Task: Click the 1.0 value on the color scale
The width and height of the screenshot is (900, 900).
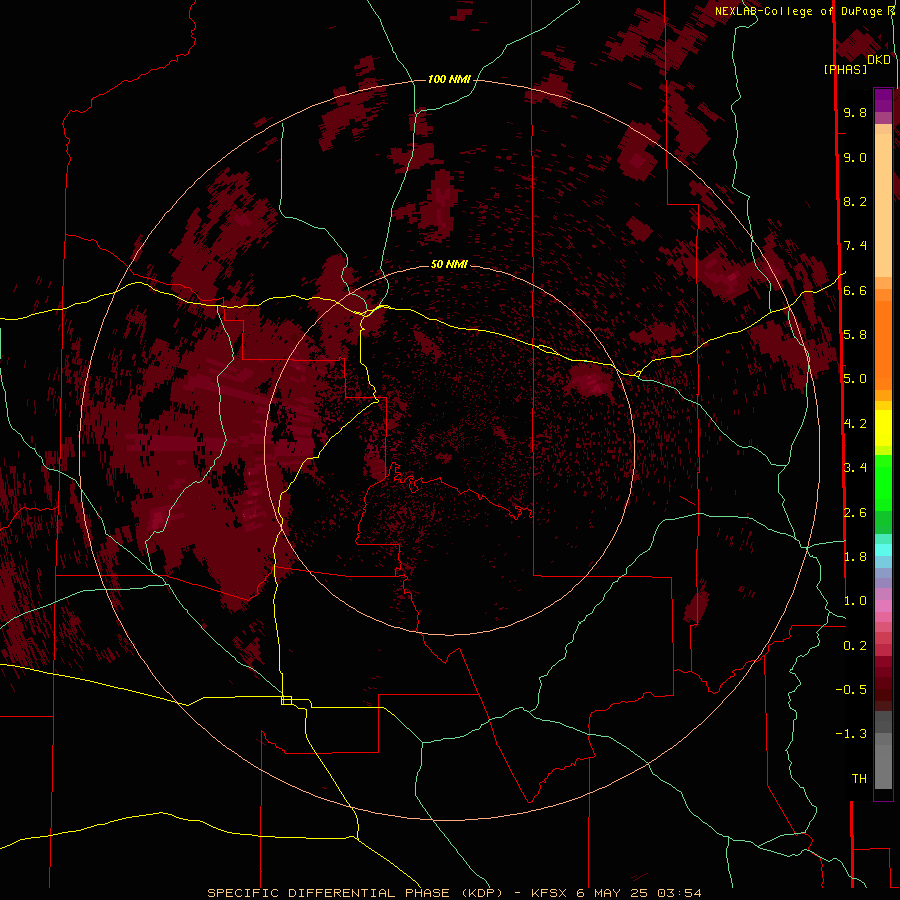Action: point(855,601)
